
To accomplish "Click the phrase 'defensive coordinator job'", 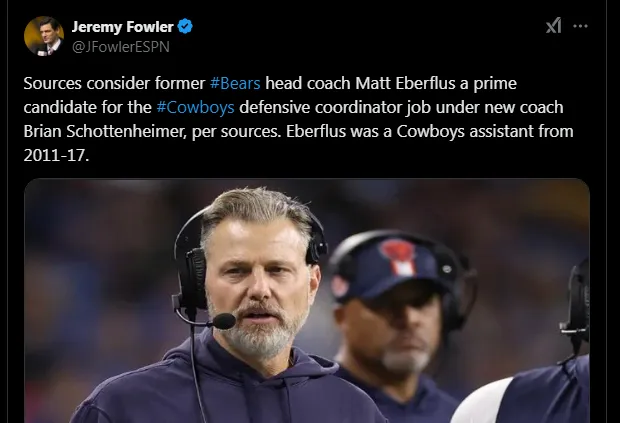I will point(326,107).
